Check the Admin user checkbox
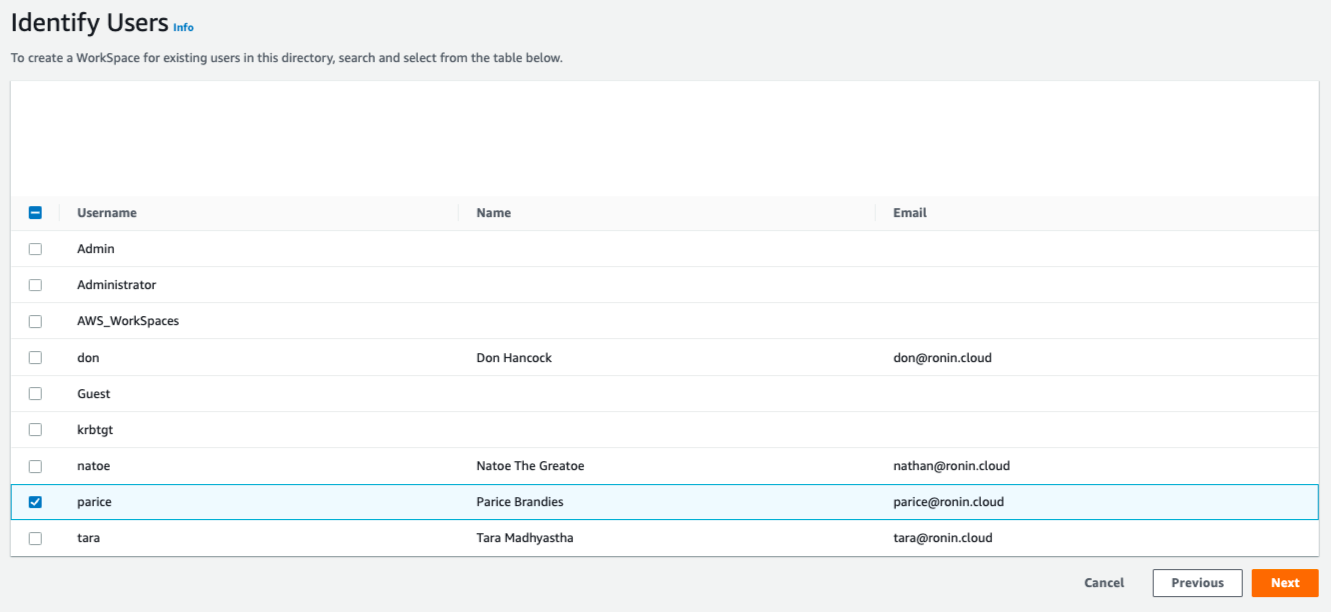Image resolution: width=1331 pixels, height=612 pixels. click(35, 249)
